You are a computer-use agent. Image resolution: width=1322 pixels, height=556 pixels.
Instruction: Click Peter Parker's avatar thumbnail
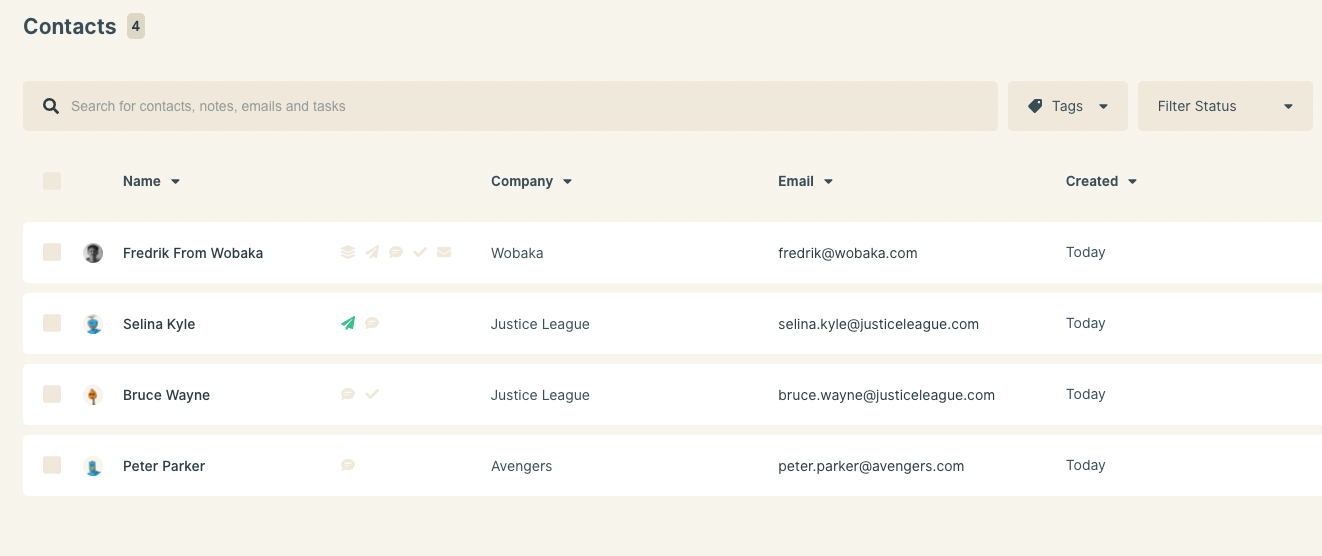tap(93, 466)
